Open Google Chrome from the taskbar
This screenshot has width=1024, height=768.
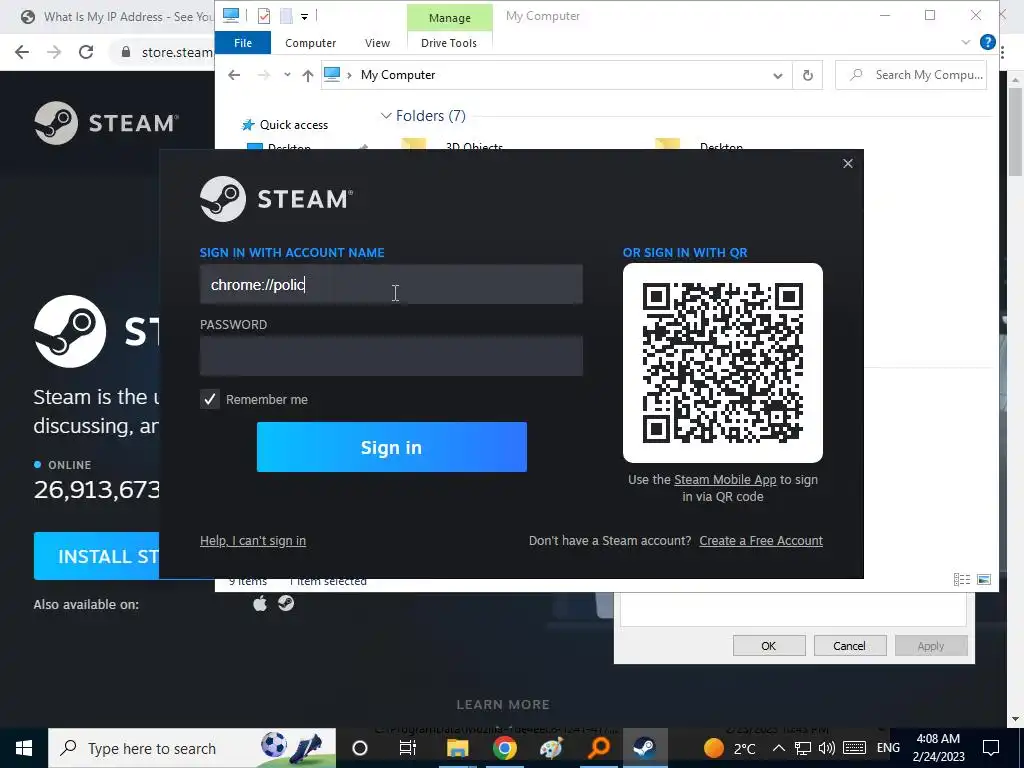[x=504, y=748]
